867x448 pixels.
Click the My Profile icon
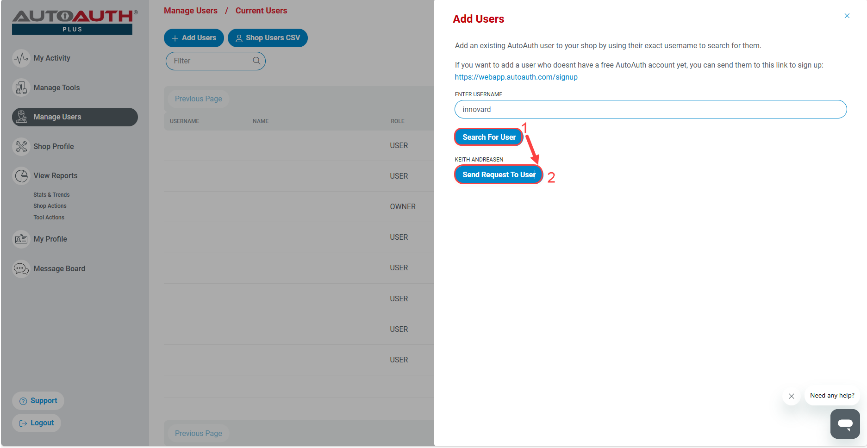tap(22, 239)
